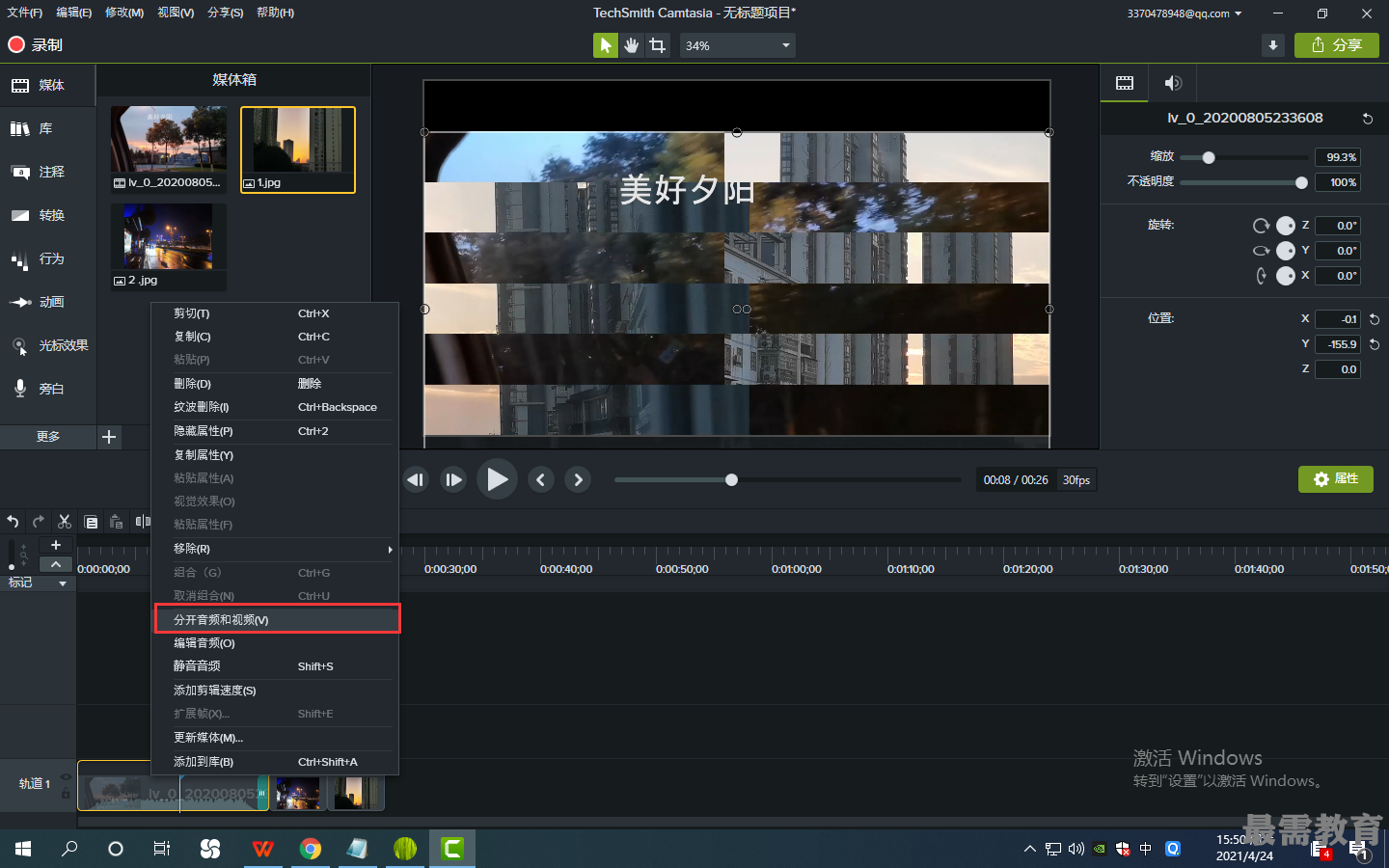Click the Z rotation dial
The height and width of the screenshot is (868, 1389).
tap(1286, 226)
